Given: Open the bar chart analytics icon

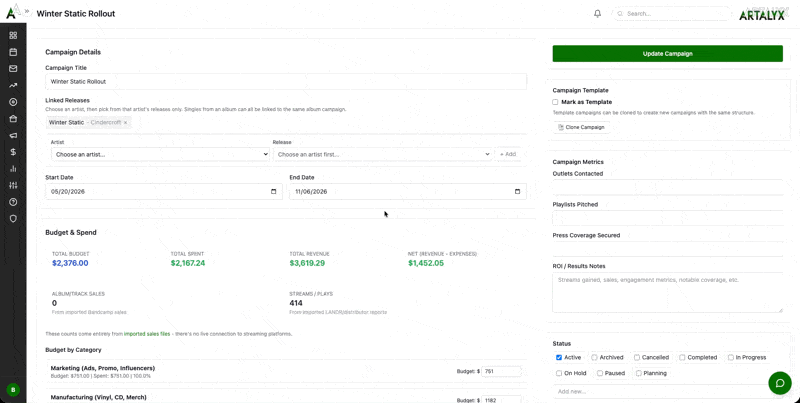Looking at the screenshot, I should [x=13, y=168].
